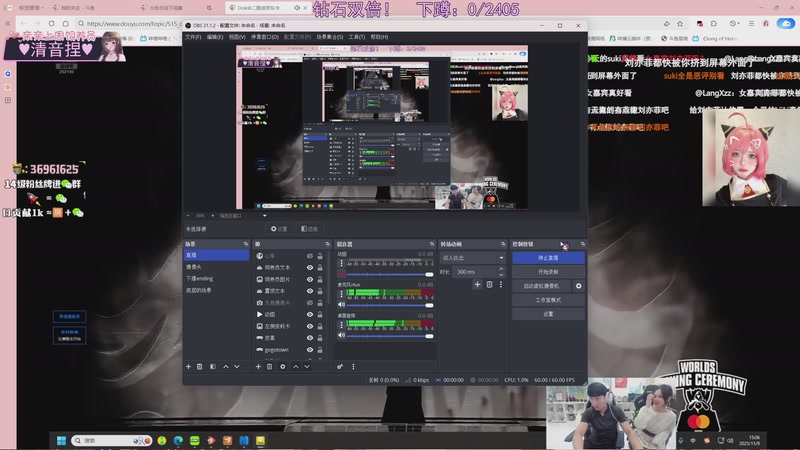Undock the Scenes panel icon

tap(246, 244)
